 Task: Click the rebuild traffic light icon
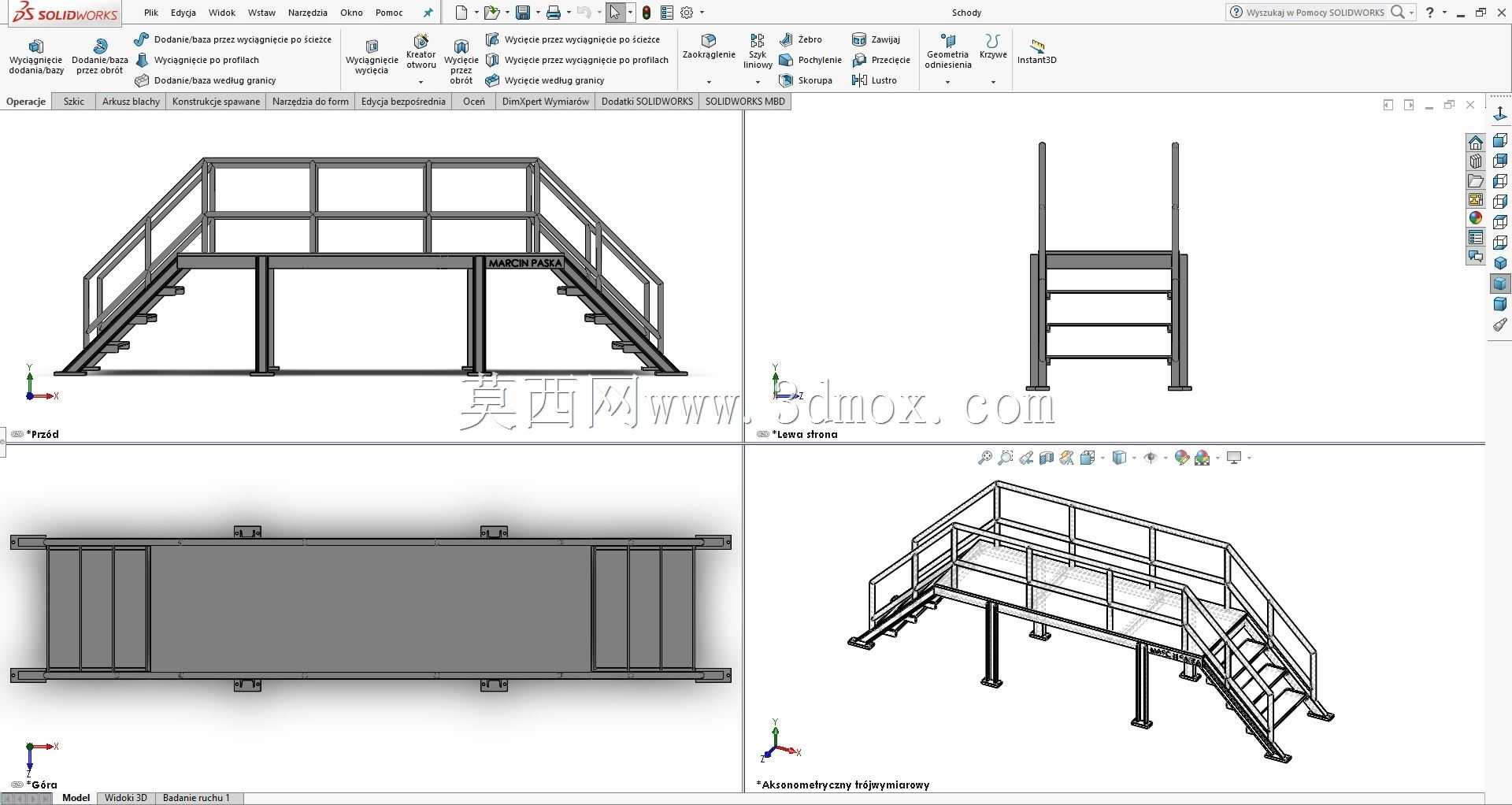pos(647,13)
